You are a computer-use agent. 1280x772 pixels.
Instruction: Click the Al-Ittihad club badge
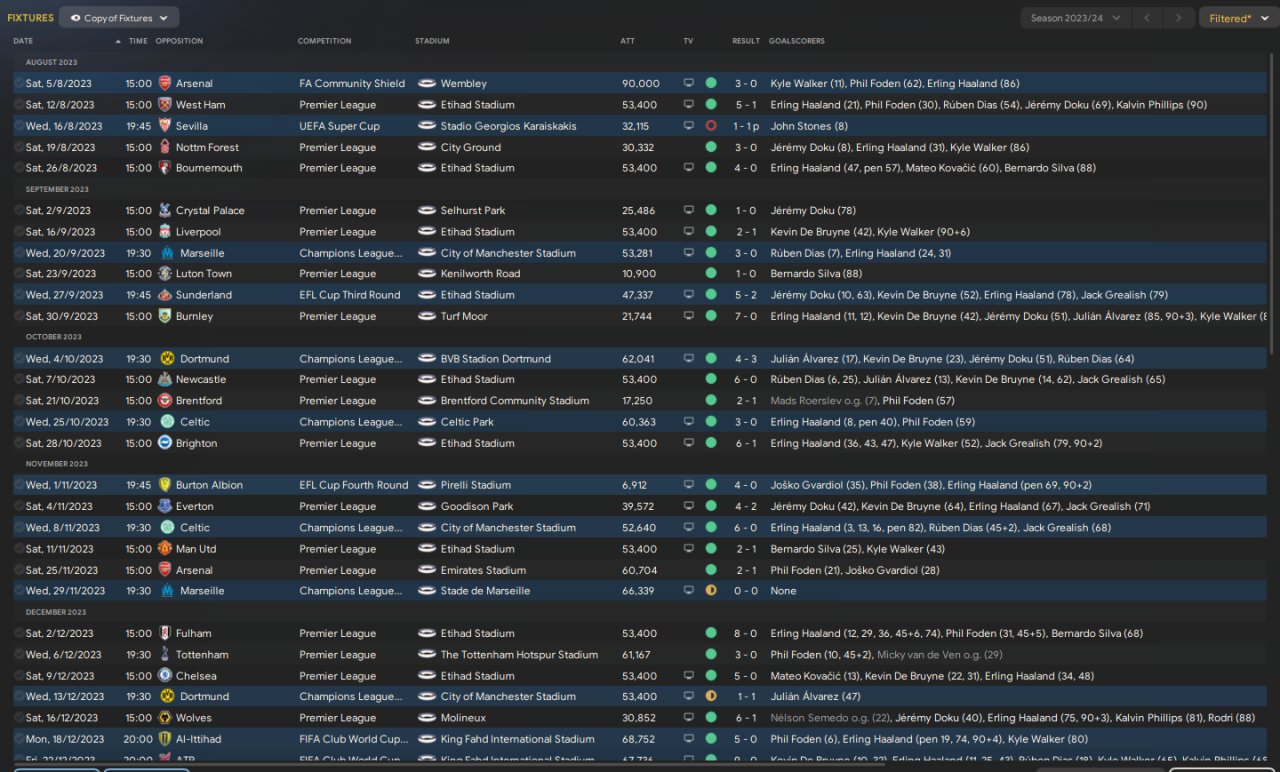[165, 739]
